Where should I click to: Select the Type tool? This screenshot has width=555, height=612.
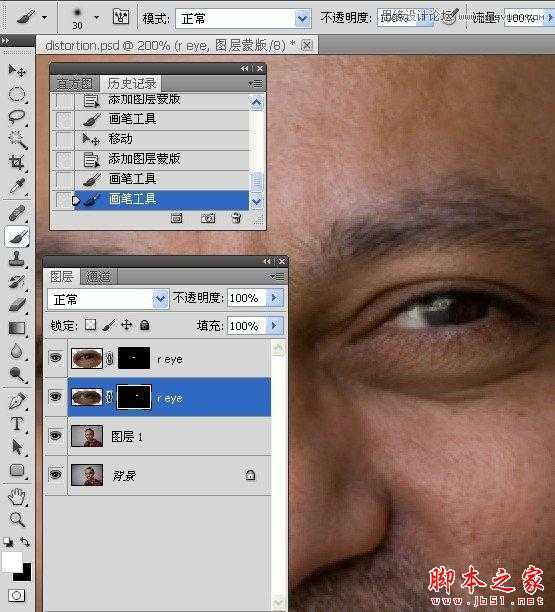17,424
